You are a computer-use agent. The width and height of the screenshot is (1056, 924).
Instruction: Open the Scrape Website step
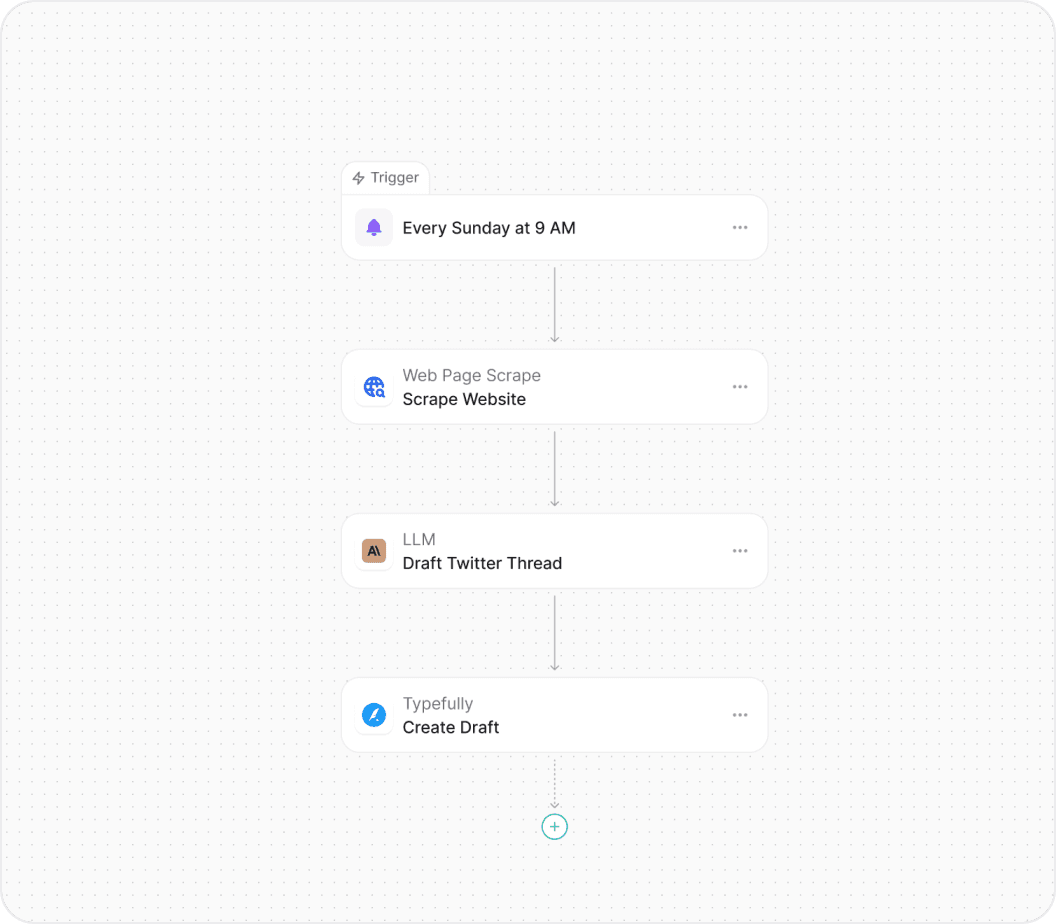[554, 387]
